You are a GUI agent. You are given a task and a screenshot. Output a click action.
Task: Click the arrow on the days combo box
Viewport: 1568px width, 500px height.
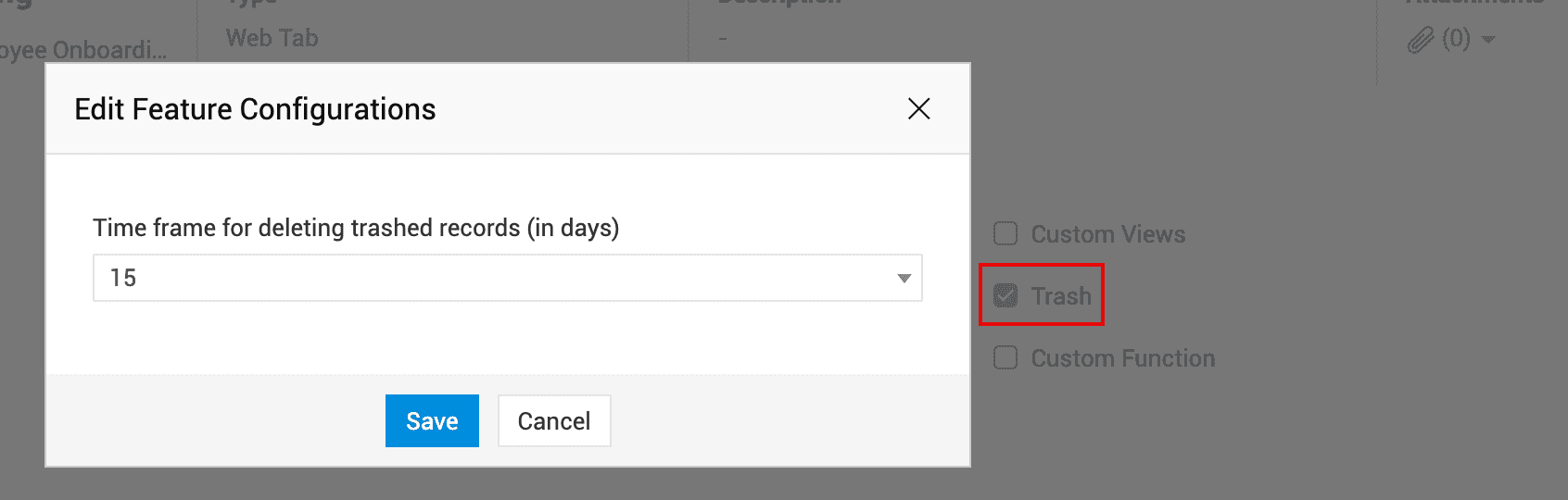pos(904,279)
